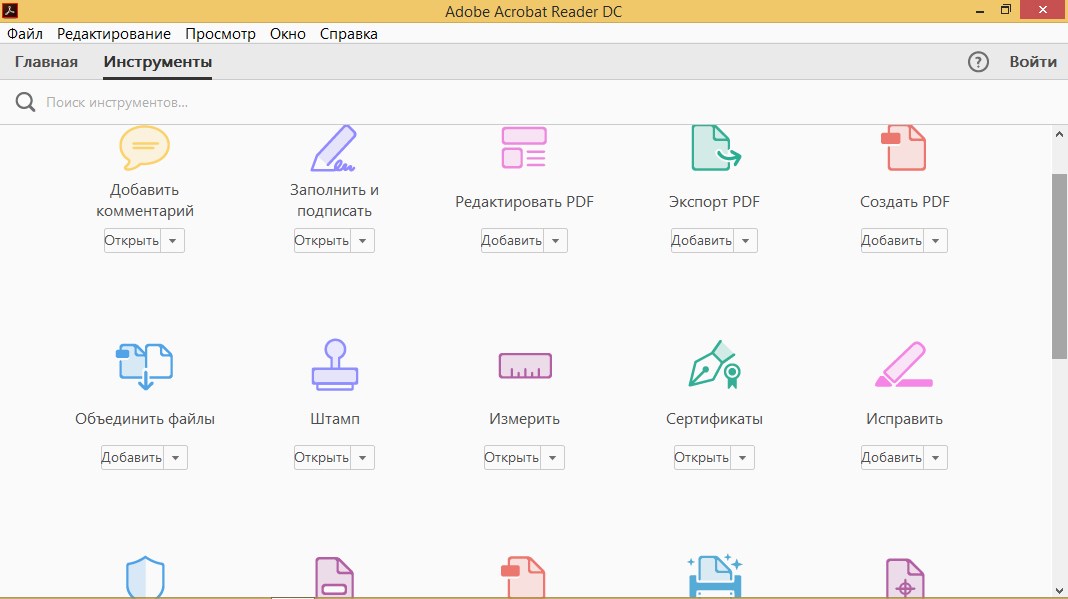Switch to the Главная tab
The height and width of the screenshot is (599, 1068).
point(46,62)
